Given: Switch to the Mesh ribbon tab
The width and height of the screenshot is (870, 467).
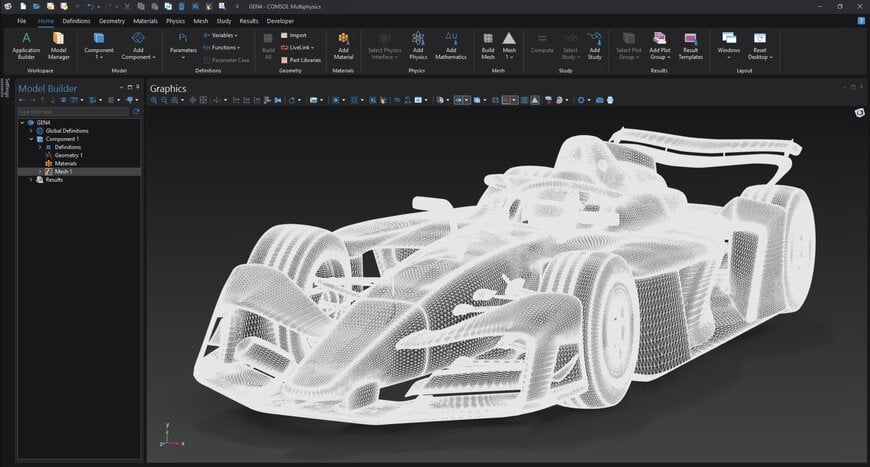Looking at the screenshot, I should click(200, 21).
